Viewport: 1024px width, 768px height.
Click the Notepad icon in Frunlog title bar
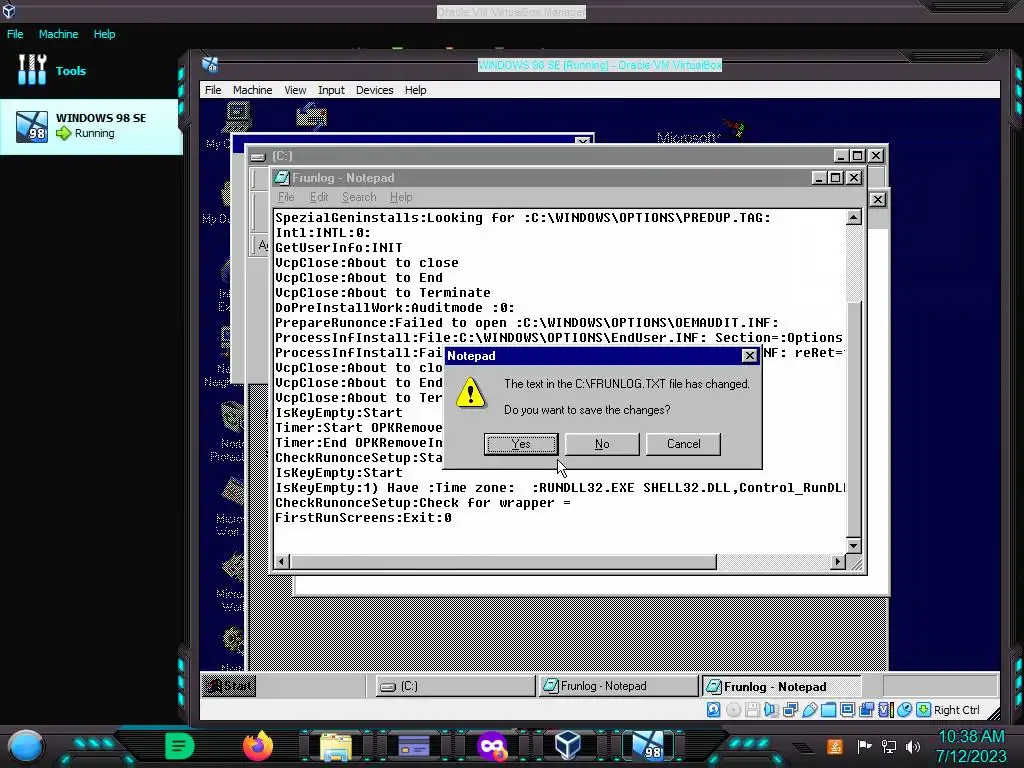coord(281,178)
